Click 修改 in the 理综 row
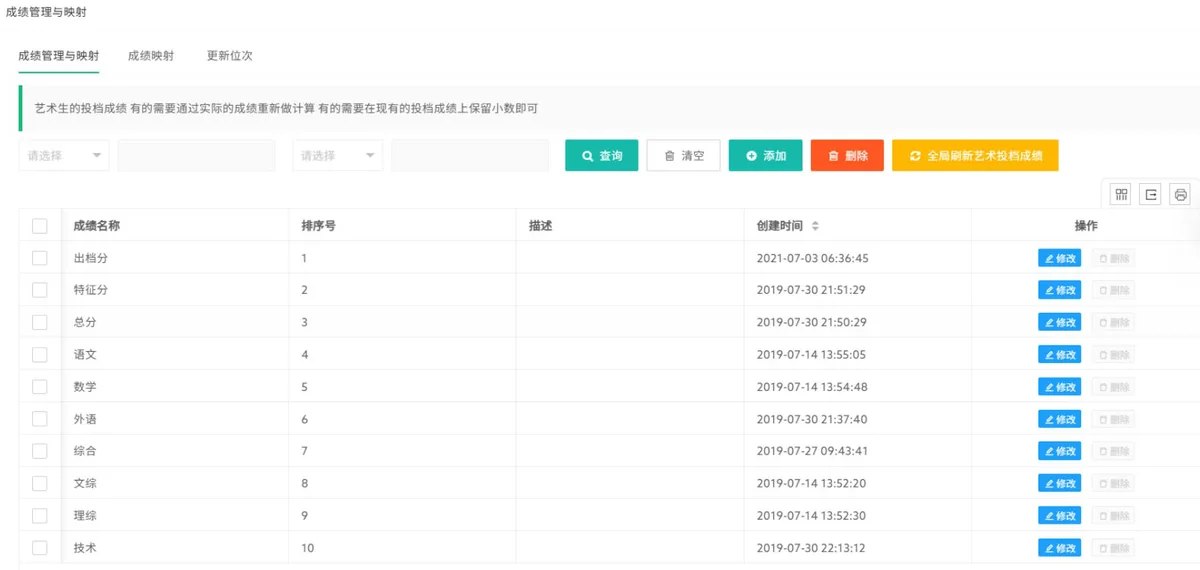Viewport: 1200px width, 570px height. (1060, 515)
